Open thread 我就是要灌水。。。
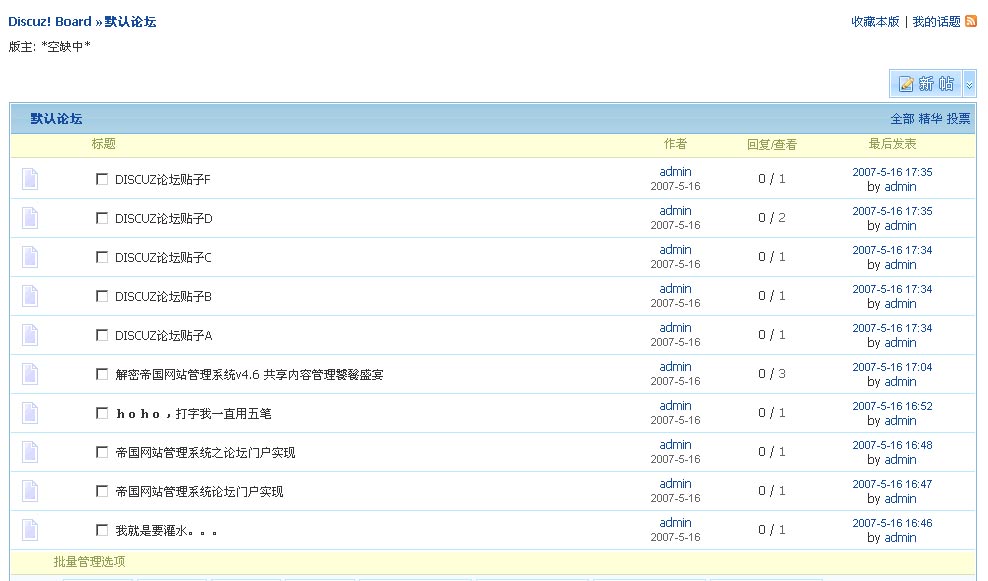This screenshot has height=581, width=988. click(166, 531)
